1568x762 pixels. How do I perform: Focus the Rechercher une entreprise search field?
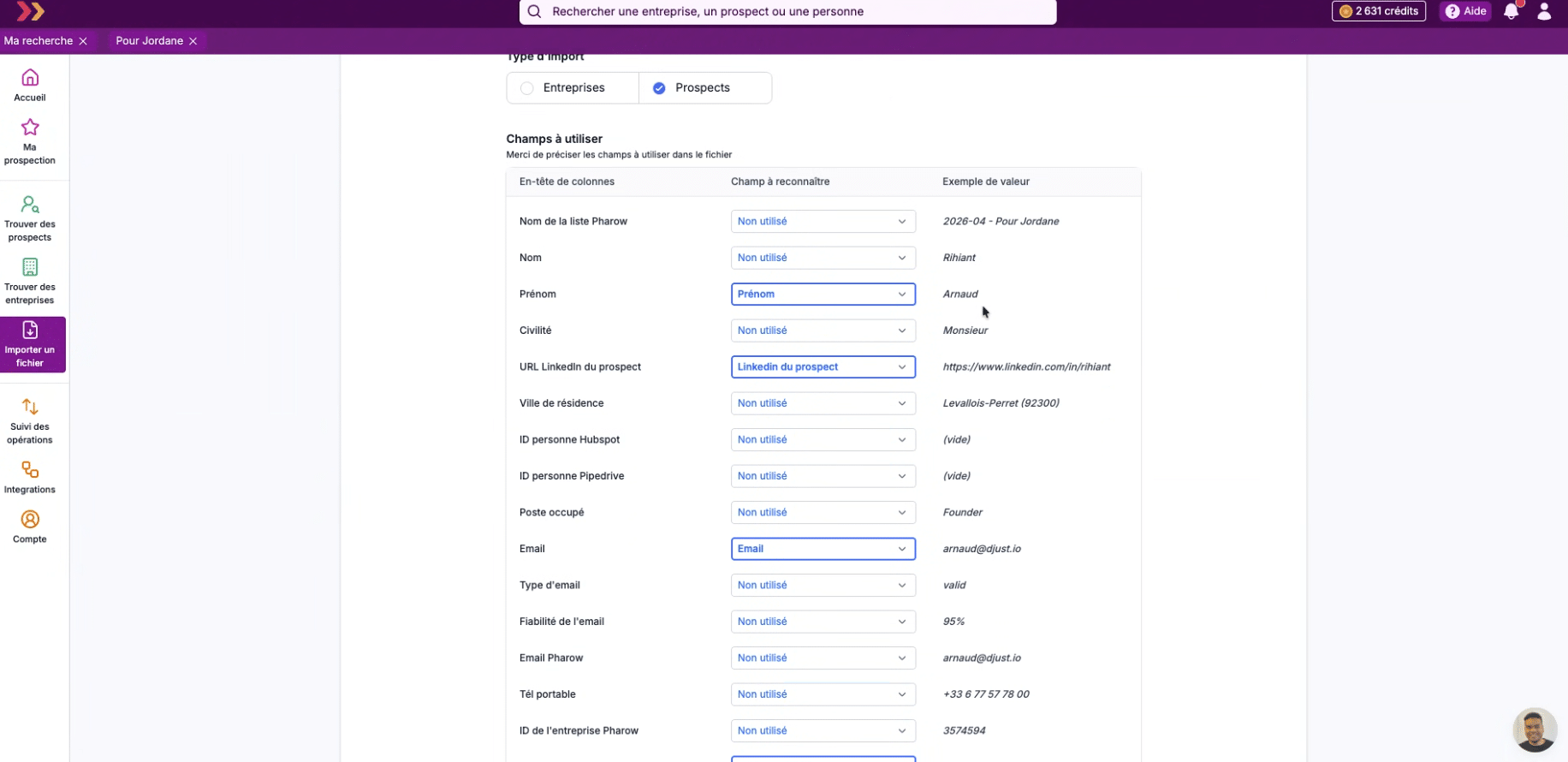point(788,12)
